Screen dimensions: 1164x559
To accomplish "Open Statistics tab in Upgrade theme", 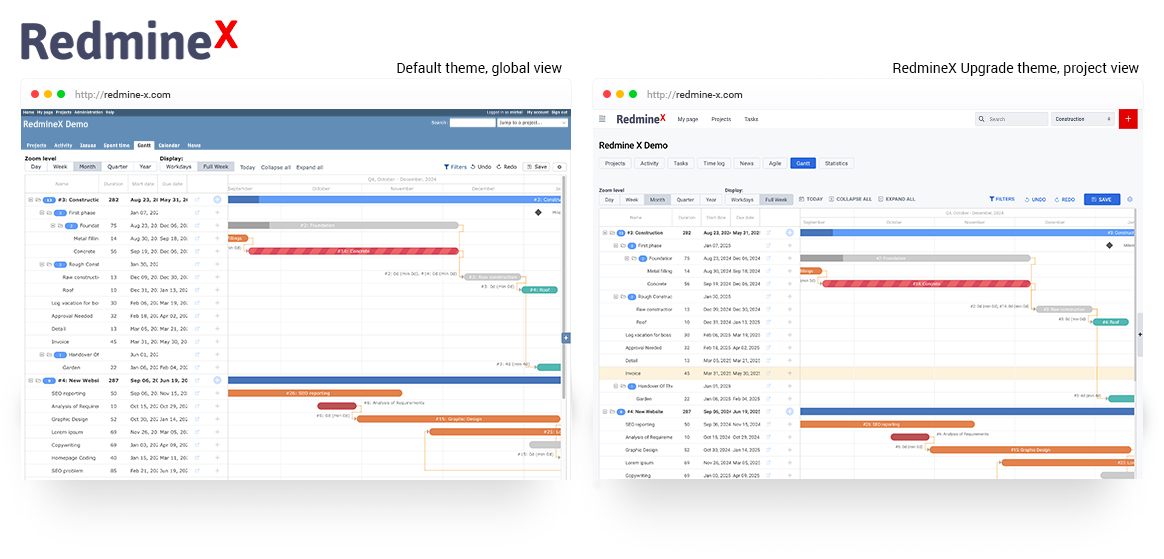I will coord(836,163).
